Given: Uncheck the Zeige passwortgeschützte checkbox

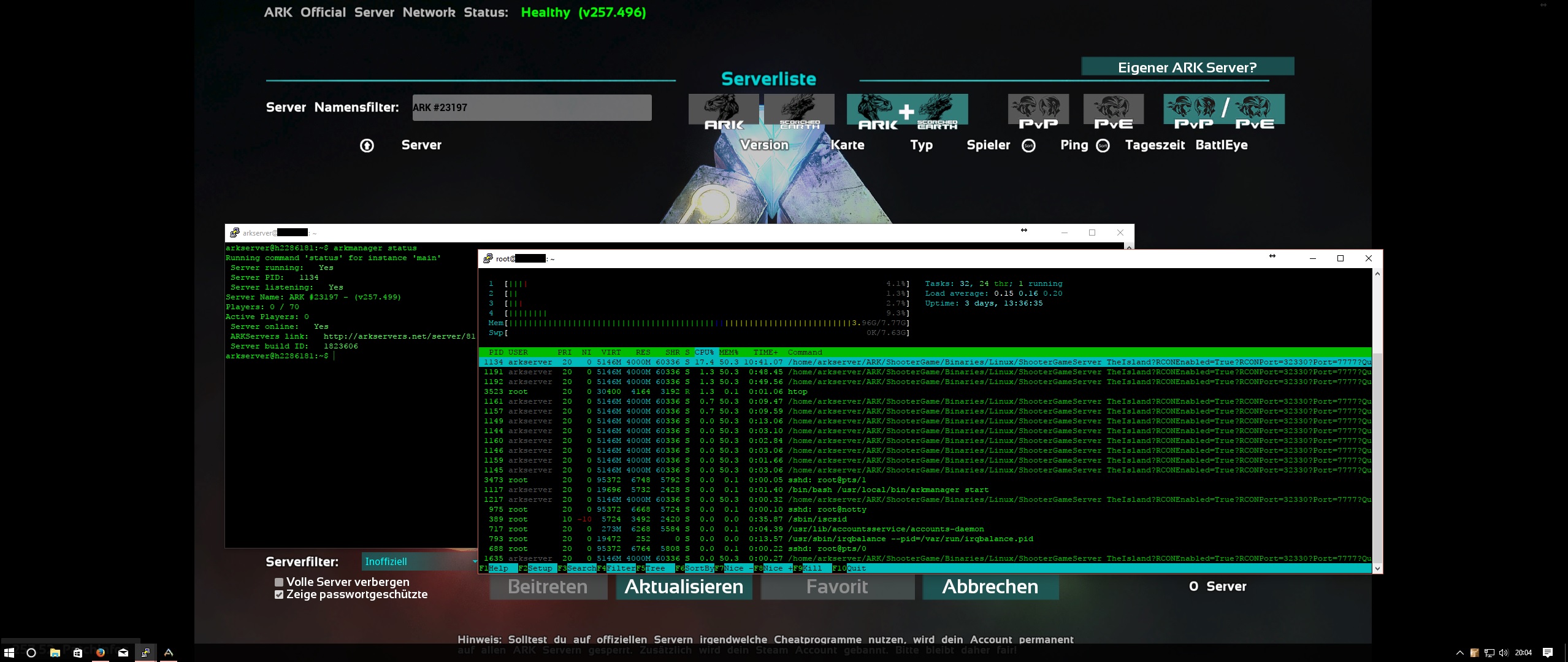Looking at the screenshot, I should pyautogui.click(x=279, y=595).
